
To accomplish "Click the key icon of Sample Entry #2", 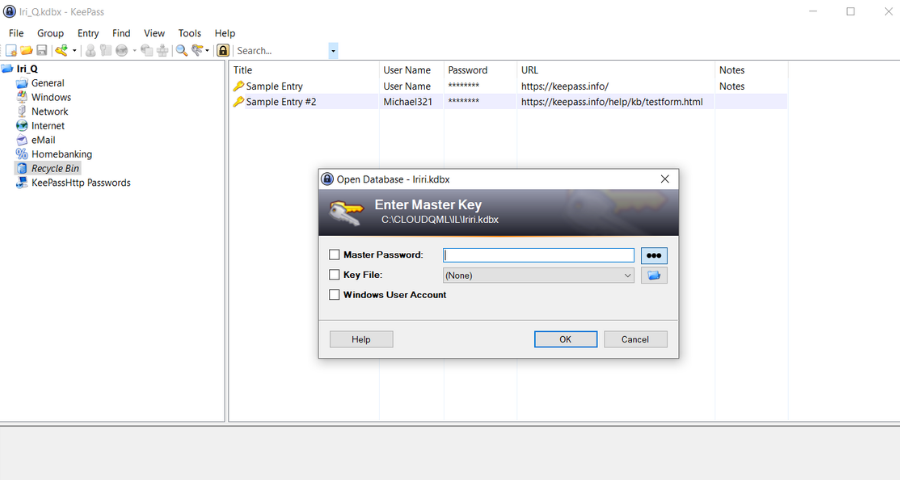I will click(238, 102).
